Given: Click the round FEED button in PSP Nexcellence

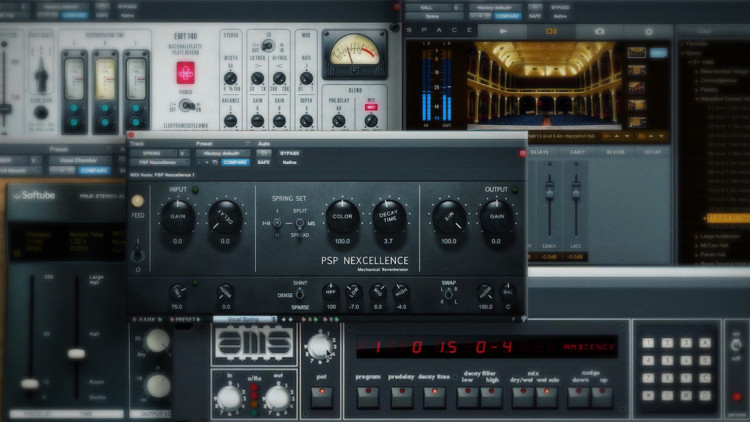Looking at the screenshot, I should (137, 201).
